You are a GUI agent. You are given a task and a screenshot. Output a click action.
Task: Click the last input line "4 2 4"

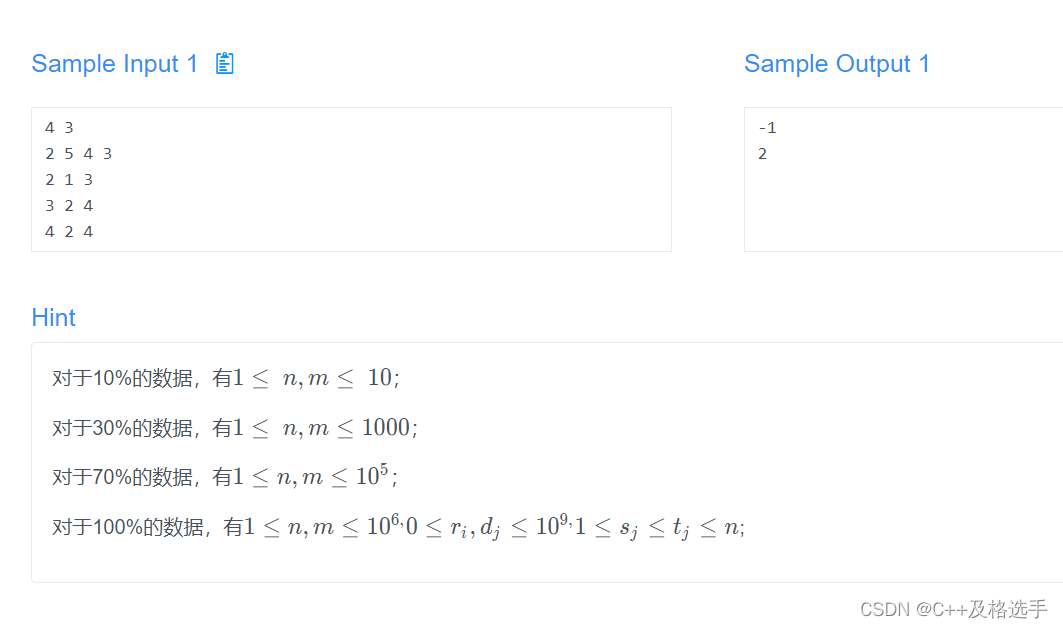click(x=68, y=232)
